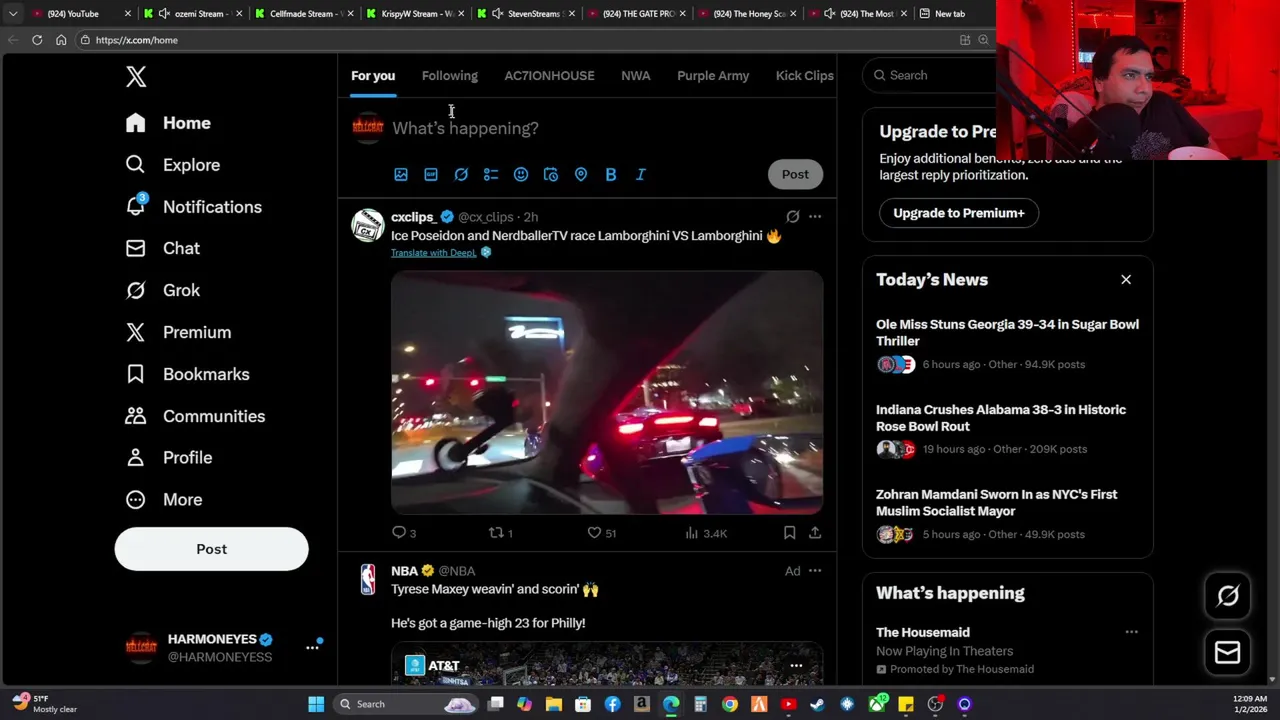Add a GIF in the composer
1280x720 pixels.
(x=431, y=174)
